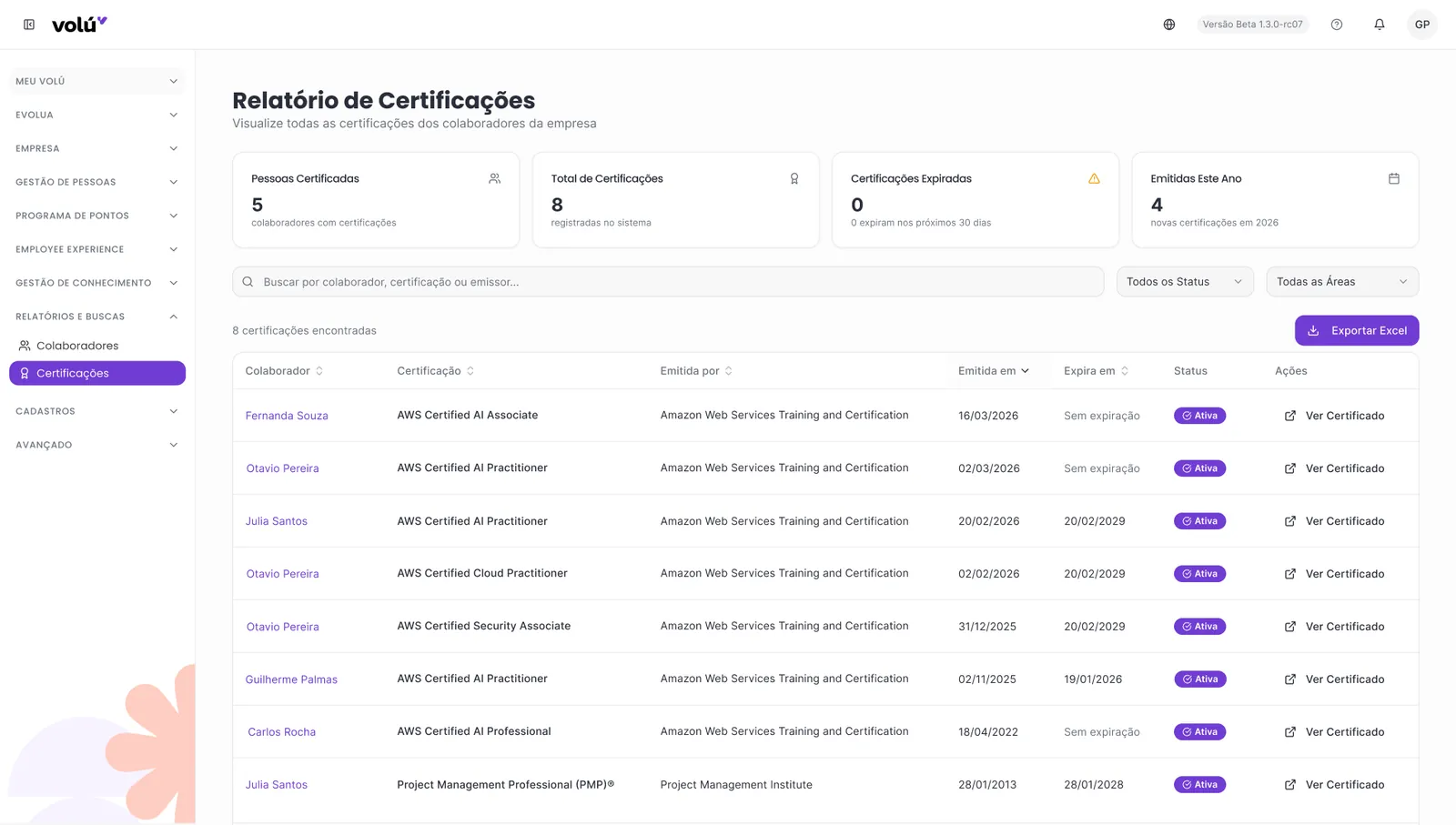View certificate for the PMP certification
The width and height of the screenshot is (1456, 825).
[x=1334, y=785]
